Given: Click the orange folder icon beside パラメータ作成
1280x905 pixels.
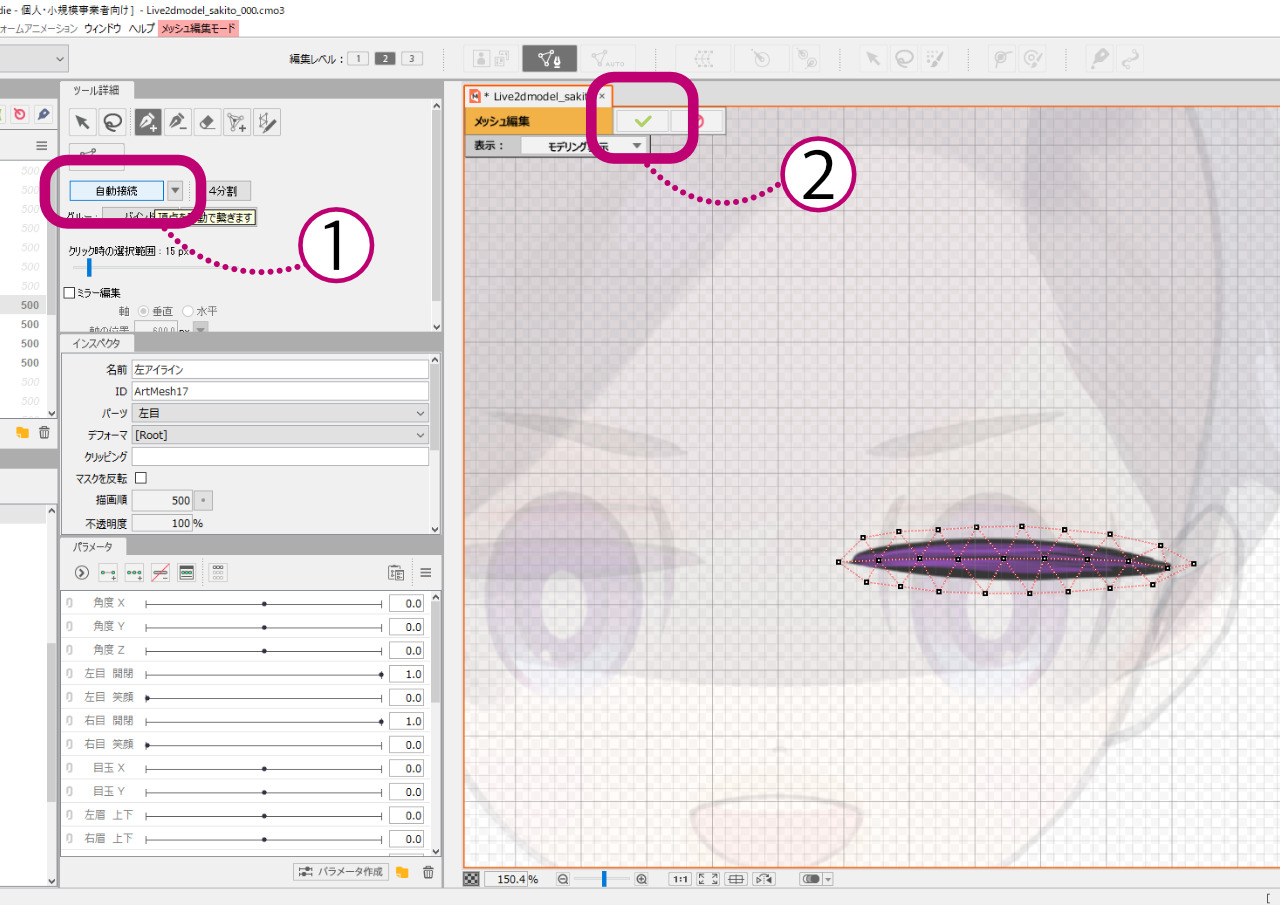Looking at the screenshot, I should pyautogui.click(x=402, y=872).
